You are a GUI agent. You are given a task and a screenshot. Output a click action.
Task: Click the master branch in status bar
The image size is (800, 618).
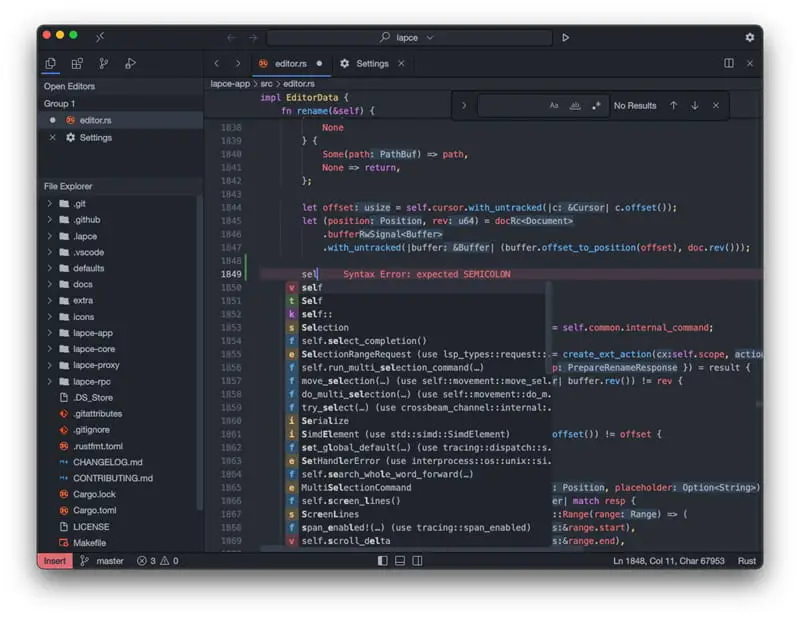coord(109,561)
